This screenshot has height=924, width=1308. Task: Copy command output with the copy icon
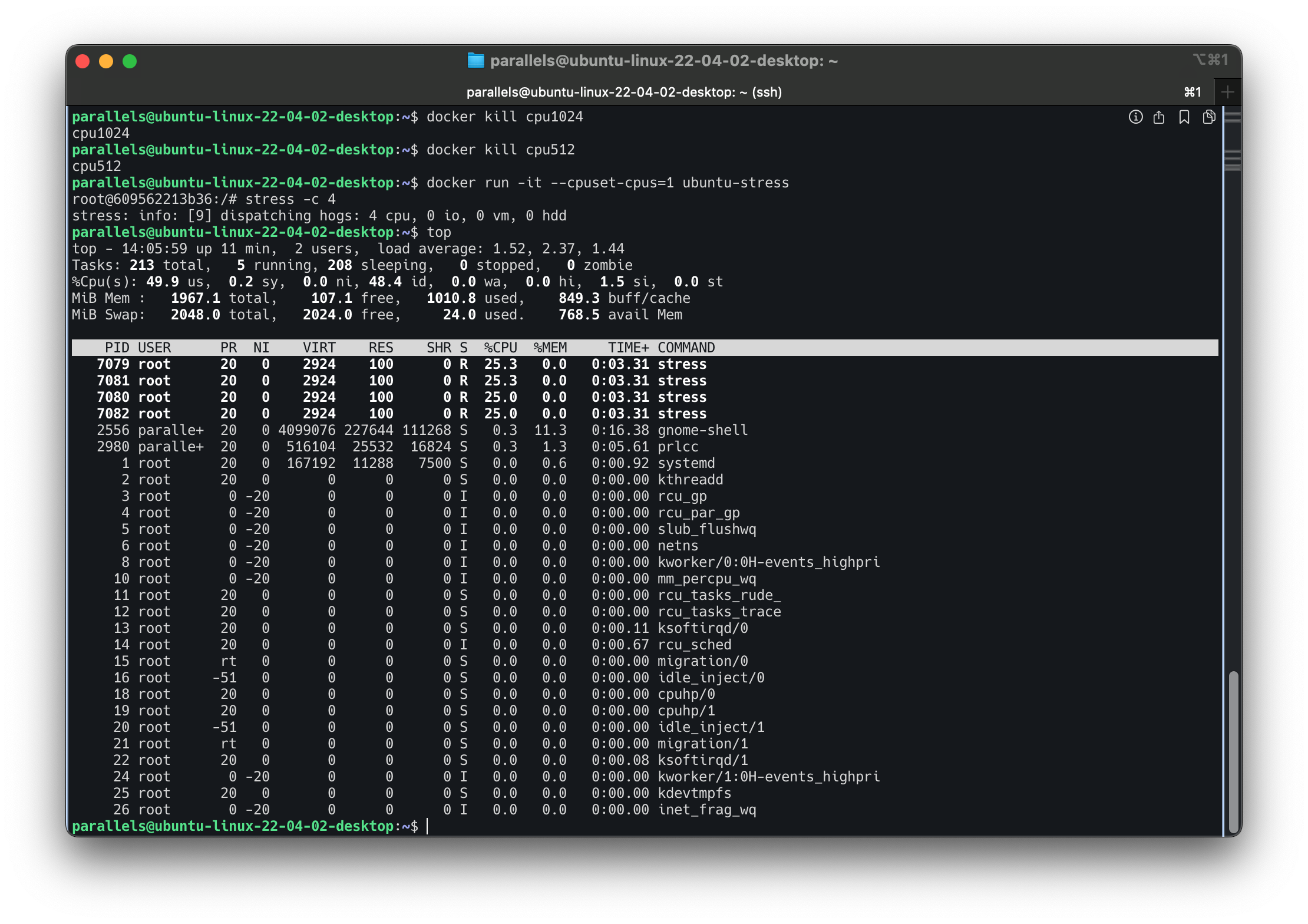click(x=1209, y=117)
